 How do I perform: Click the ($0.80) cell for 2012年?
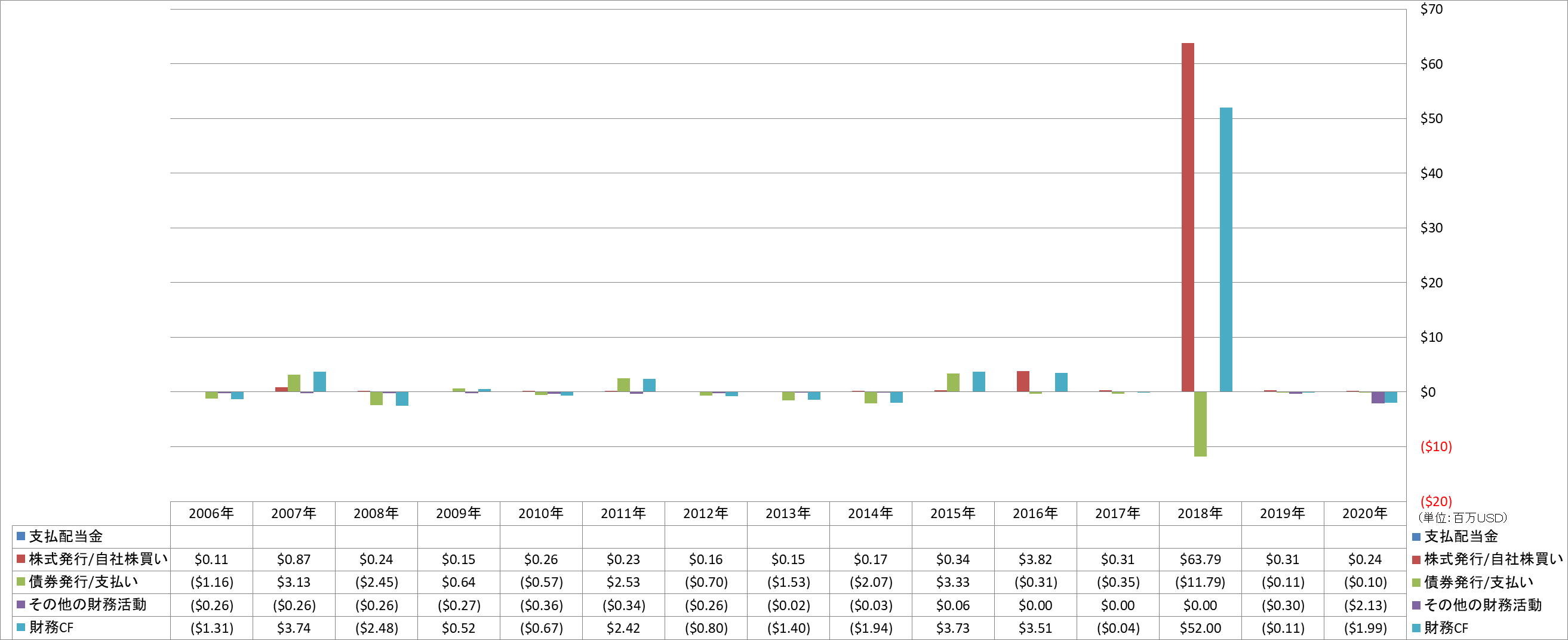[x=706, y=628]
